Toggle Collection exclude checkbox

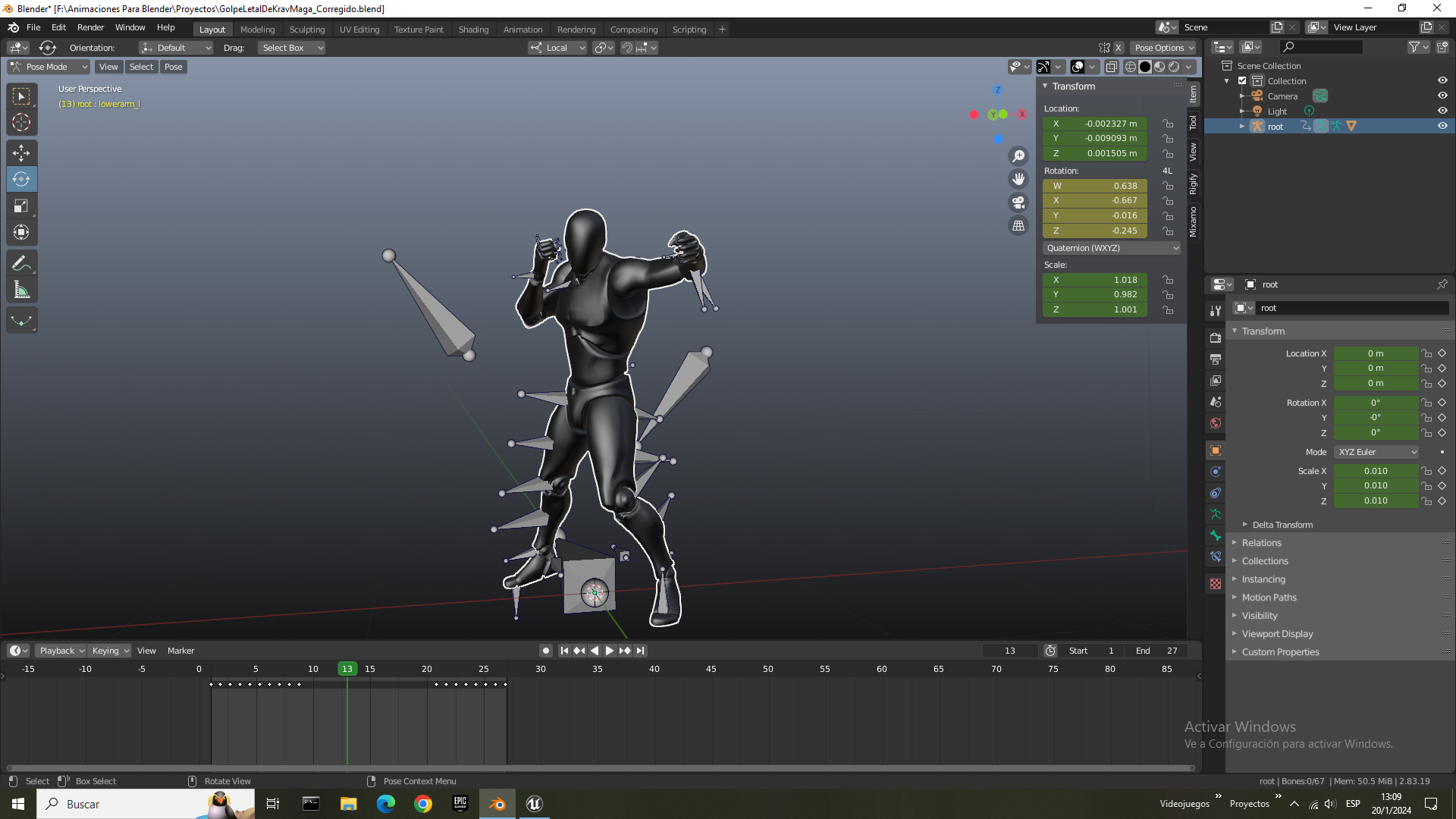coord(1242,81)
